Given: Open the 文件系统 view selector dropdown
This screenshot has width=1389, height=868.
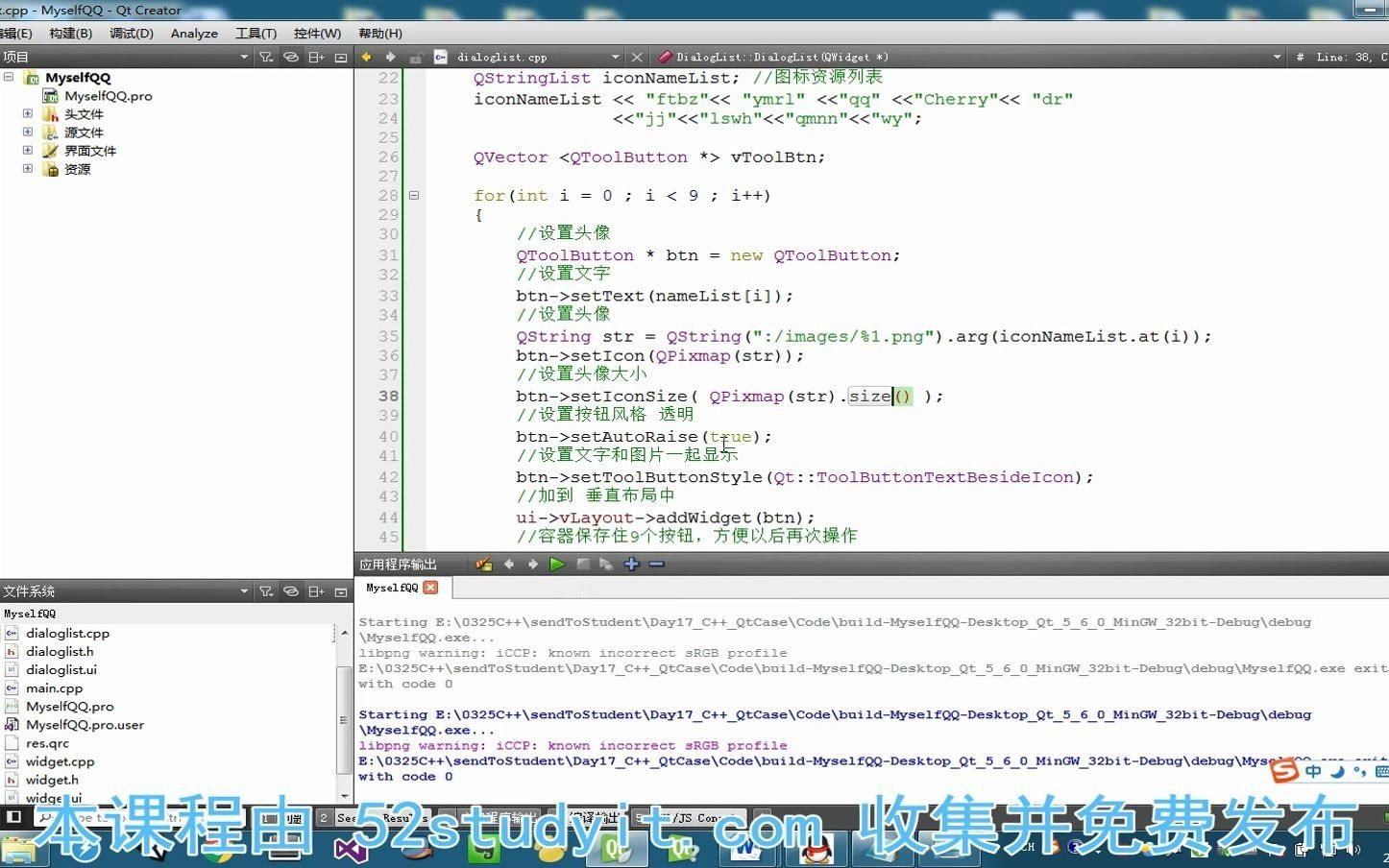Looking at the screenshot, I should click(x=244, y=591).
